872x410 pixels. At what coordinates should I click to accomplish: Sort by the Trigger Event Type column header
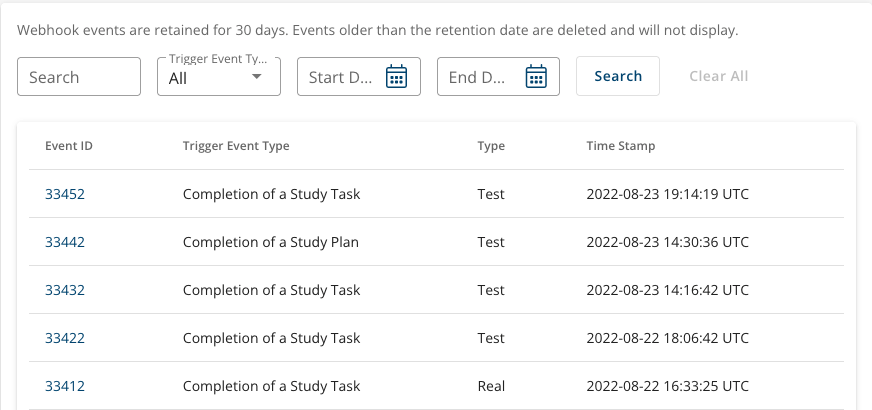coord(236,146)
